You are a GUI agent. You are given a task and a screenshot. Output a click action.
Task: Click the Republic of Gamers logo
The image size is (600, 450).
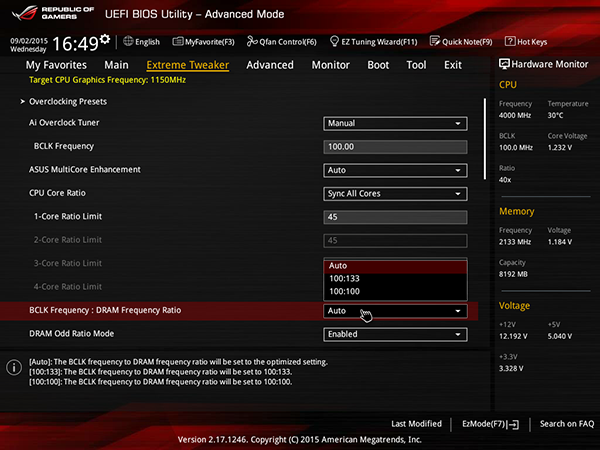click(52, 13)
